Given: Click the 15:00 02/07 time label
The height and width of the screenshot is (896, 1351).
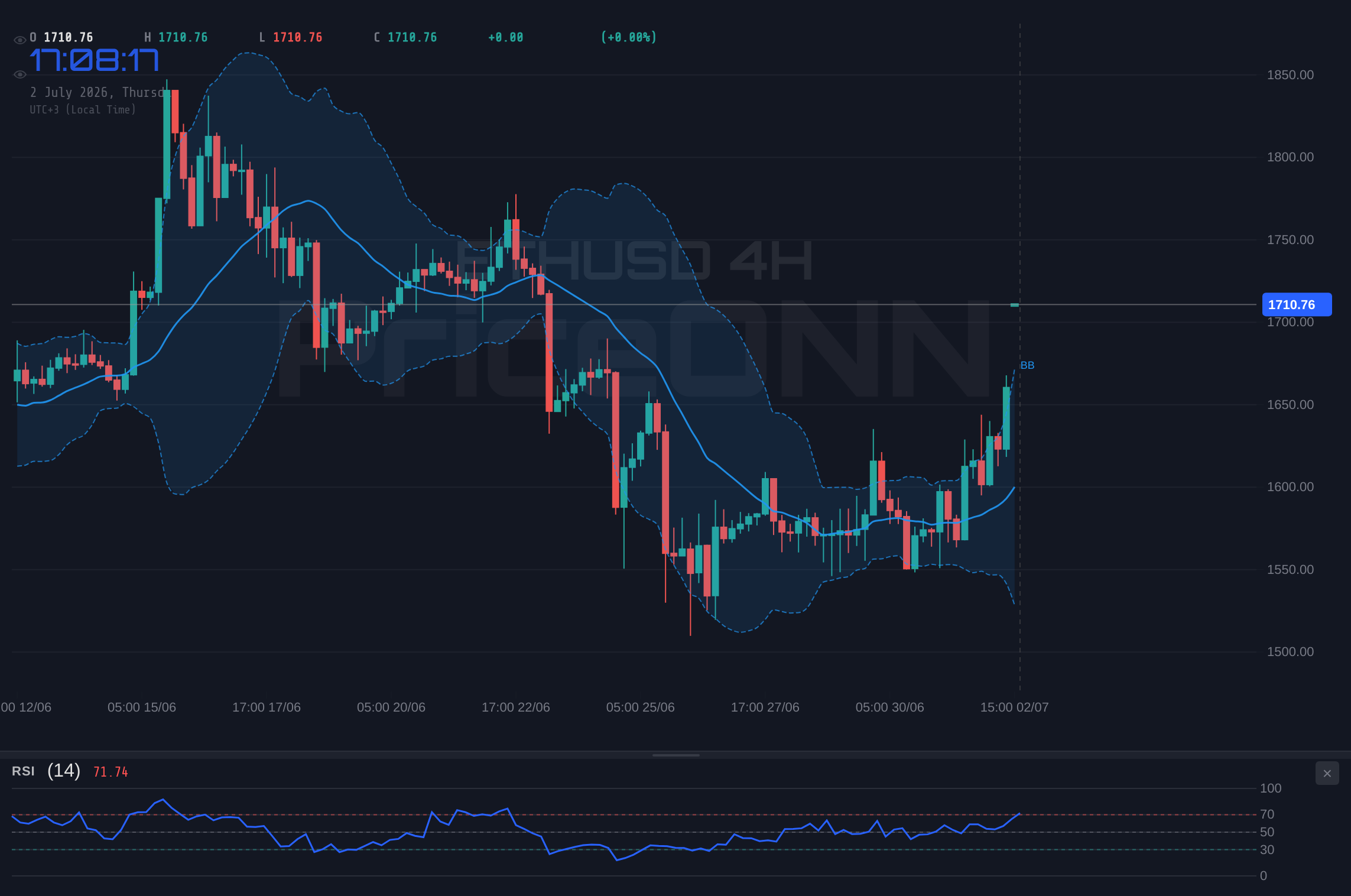Looking at the screenshot, I should click(x=1015, y=707).
